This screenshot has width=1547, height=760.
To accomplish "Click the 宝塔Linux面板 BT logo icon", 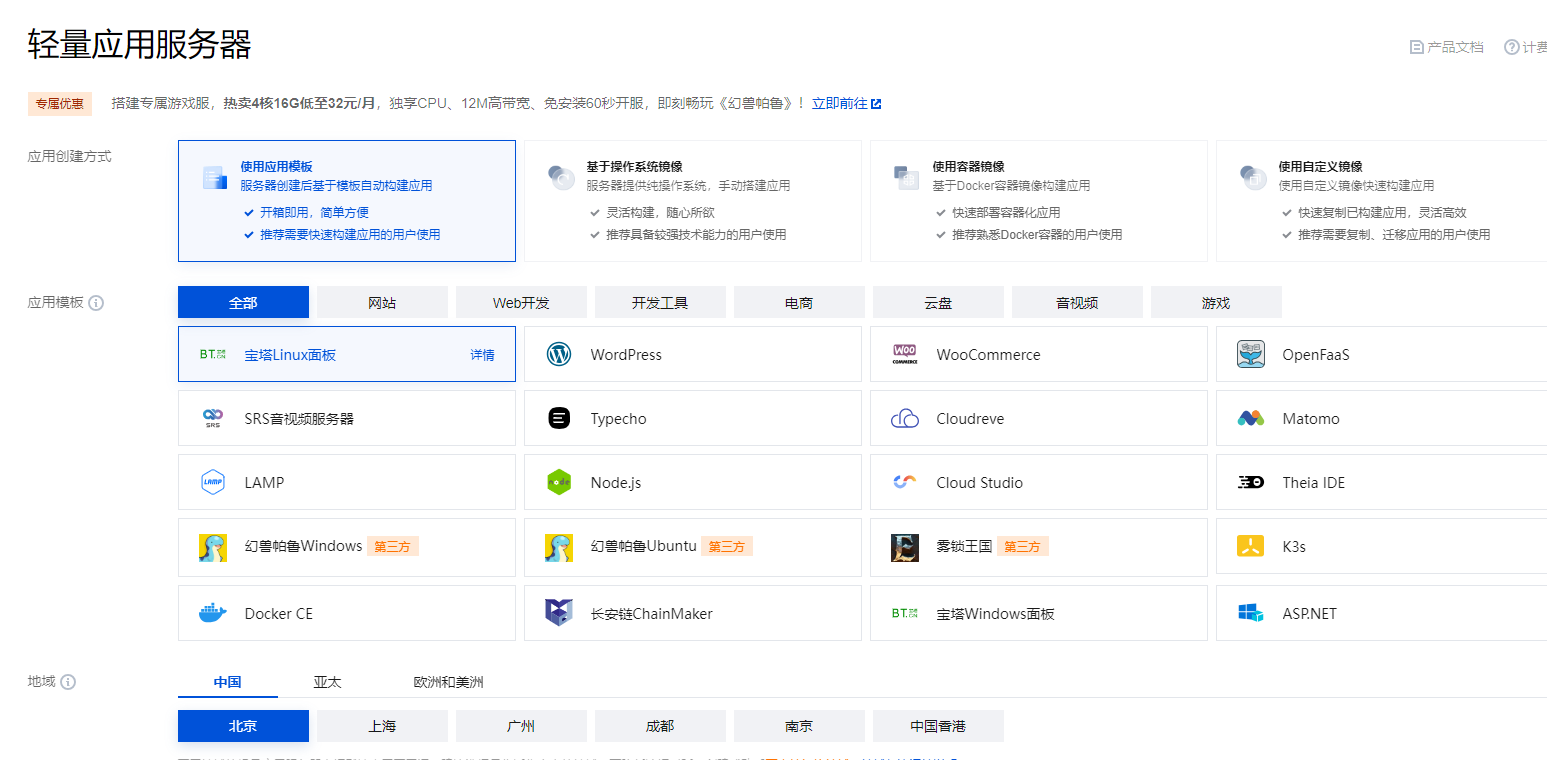I will 213,354.
